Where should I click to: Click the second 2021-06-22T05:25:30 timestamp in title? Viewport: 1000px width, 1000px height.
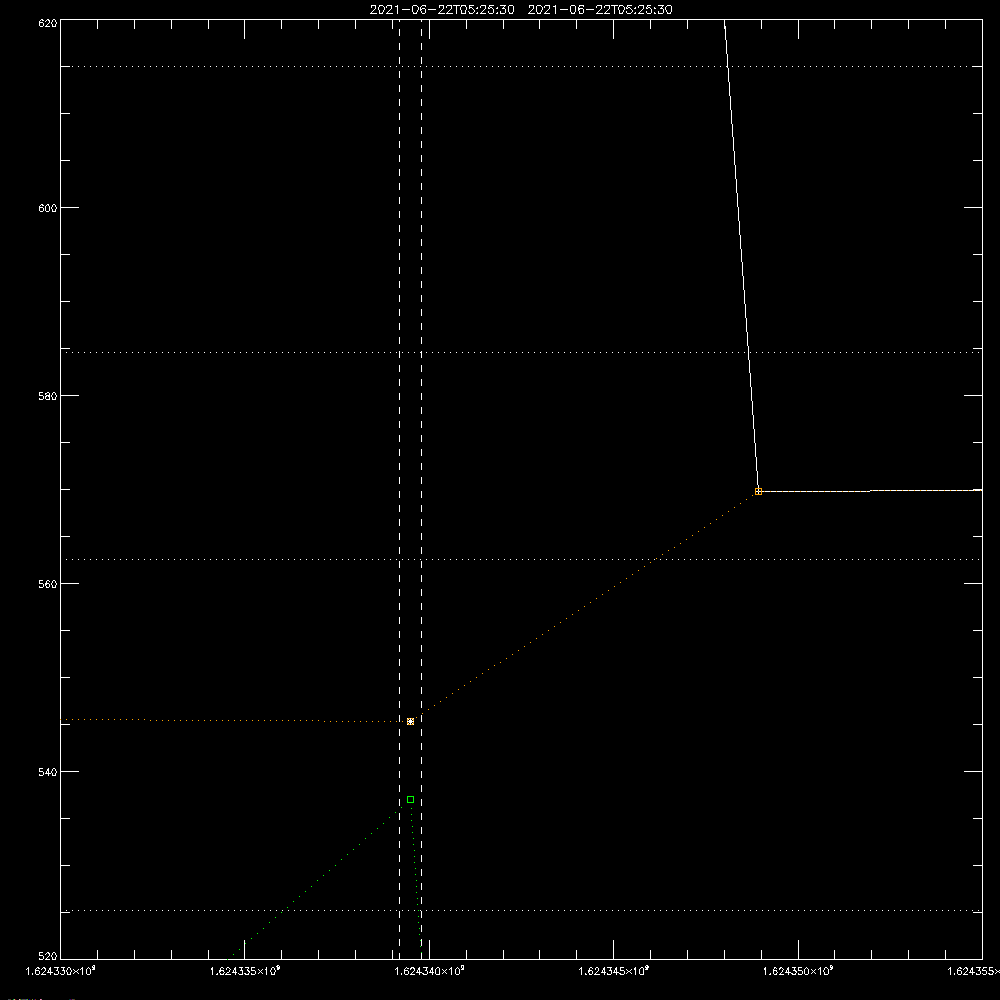(600, 9)
